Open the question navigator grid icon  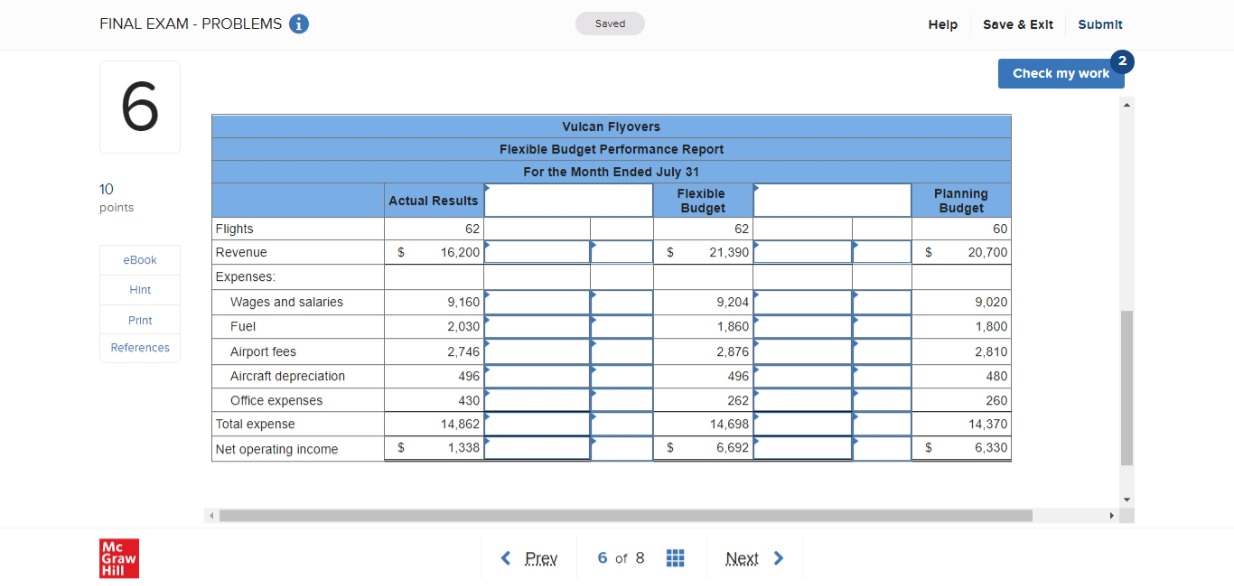[x=674, y=557]
